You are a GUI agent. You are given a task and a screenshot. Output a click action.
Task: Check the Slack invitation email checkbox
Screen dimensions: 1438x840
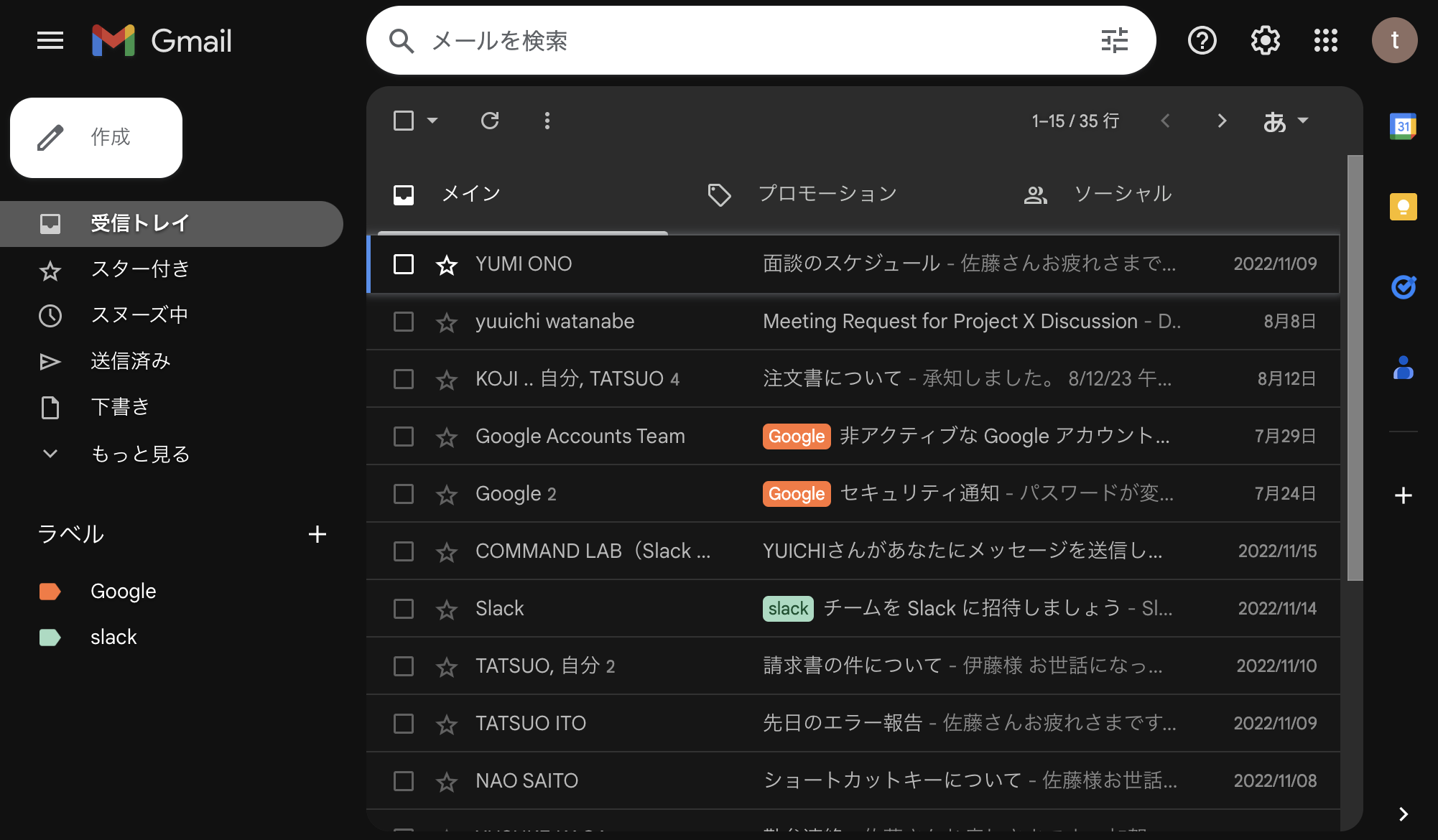tap(403, 608)
